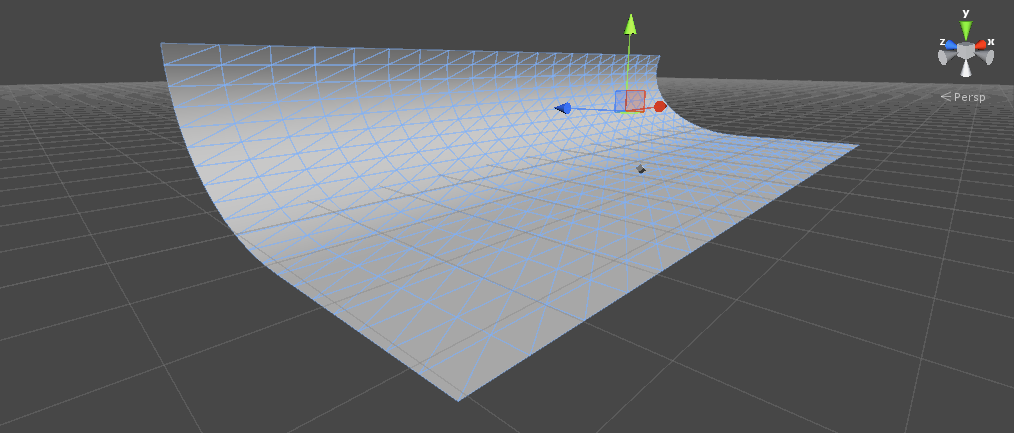The width and height of the screenshot is (1014, 433).
Task: Toggle the Persp projection label
Action: pos(970,97)
